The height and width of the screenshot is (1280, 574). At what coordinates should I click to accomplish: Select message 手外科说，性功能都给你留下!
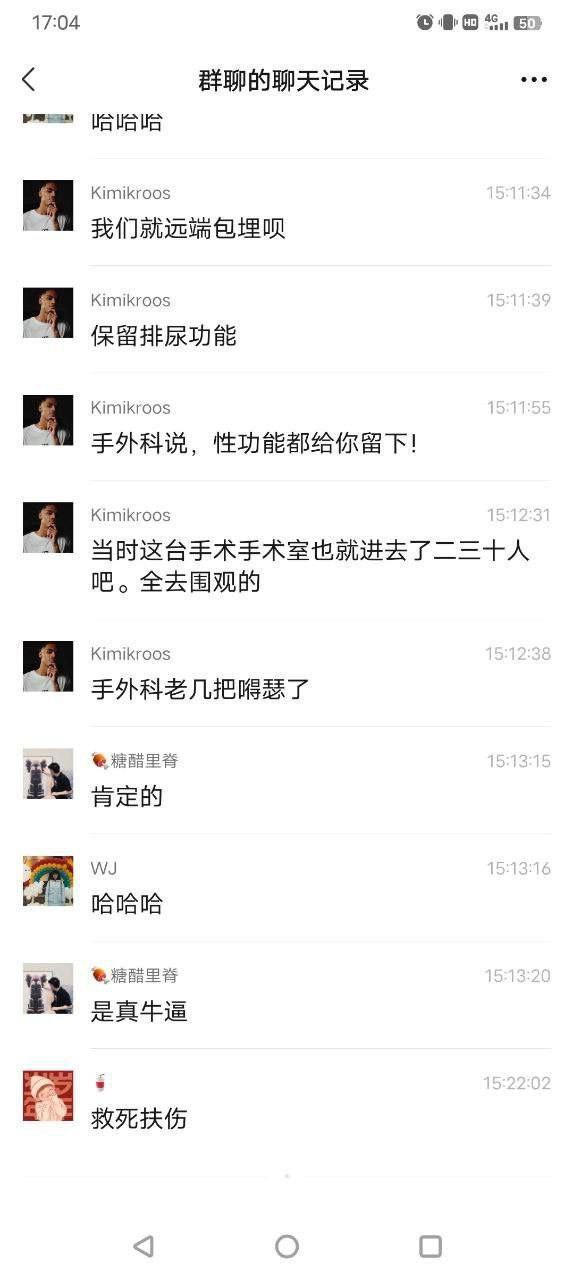[x=254, y=443]
